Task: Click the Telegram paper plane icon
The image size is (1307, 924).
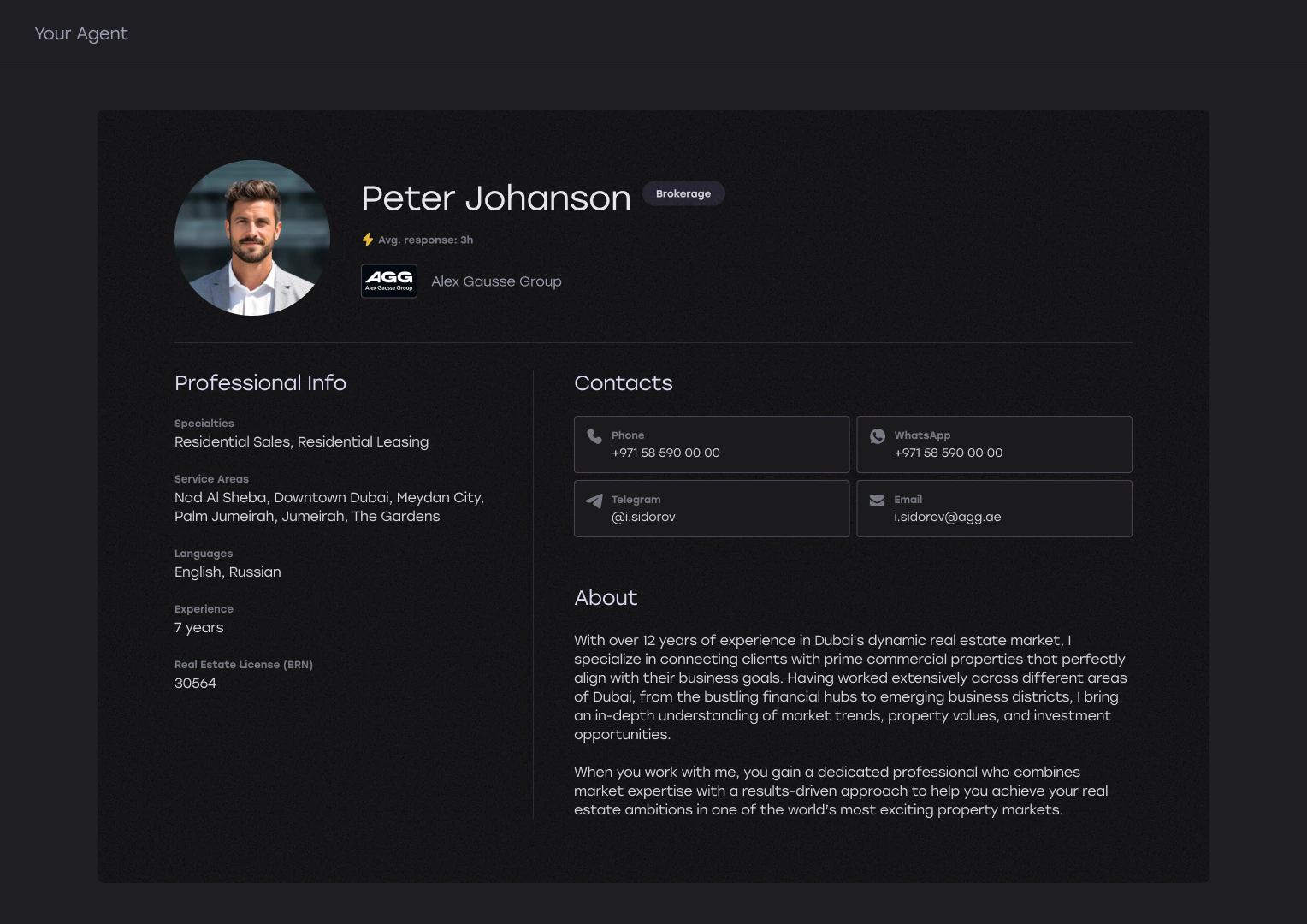Action: (594, 500)
